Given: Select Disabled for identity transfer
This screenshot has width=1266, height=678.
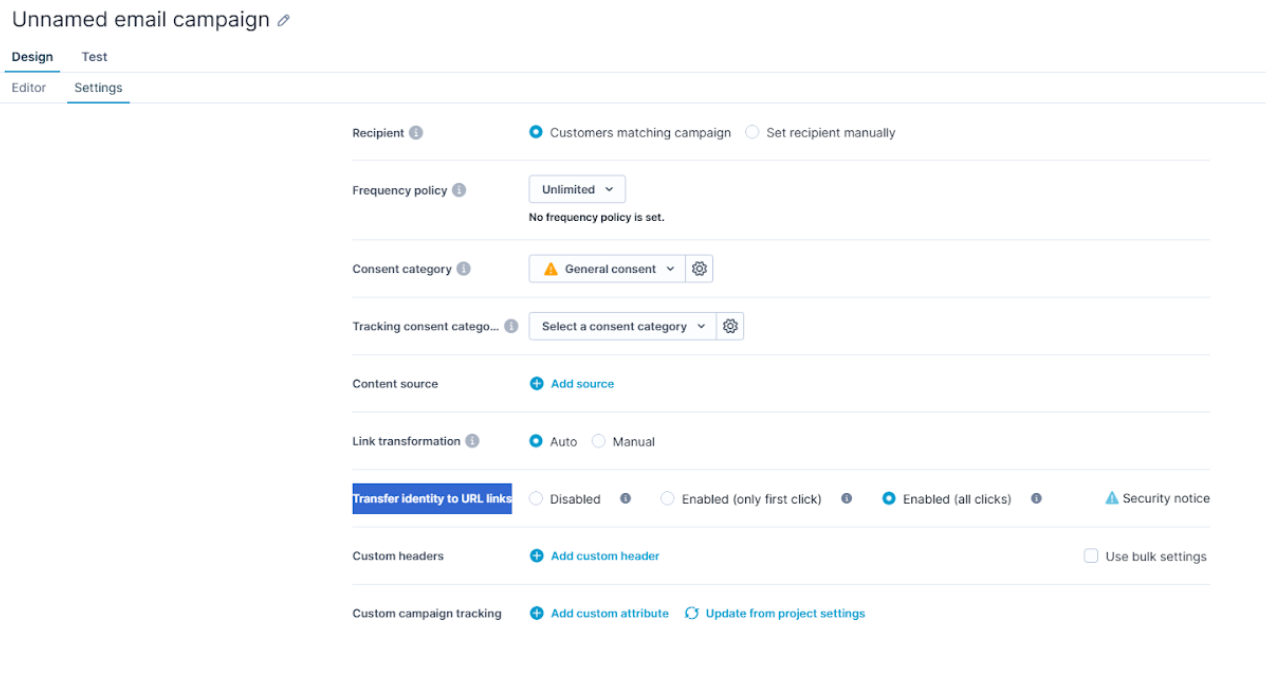Looking at the screenshot, I should click(537, 498).
